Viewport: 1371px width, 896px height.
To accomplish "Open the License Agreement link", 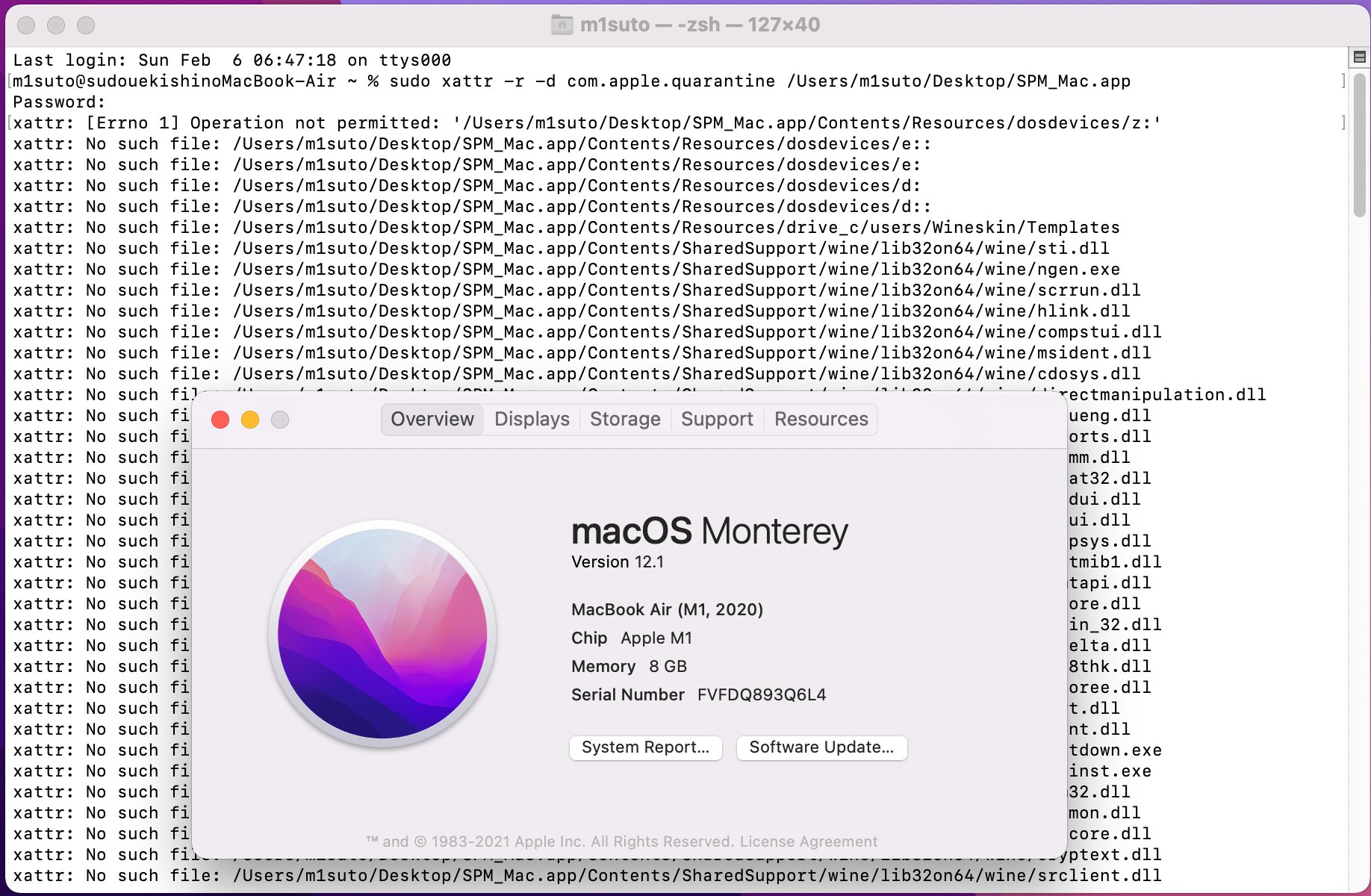I will click(x=808, y=841).
